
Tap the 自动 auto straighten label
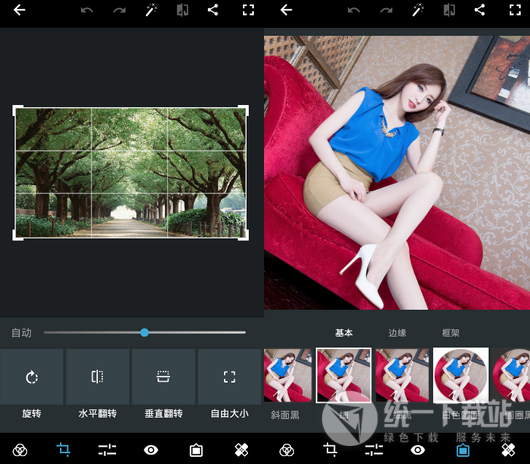pyautogui.click(x=21, y=333)
